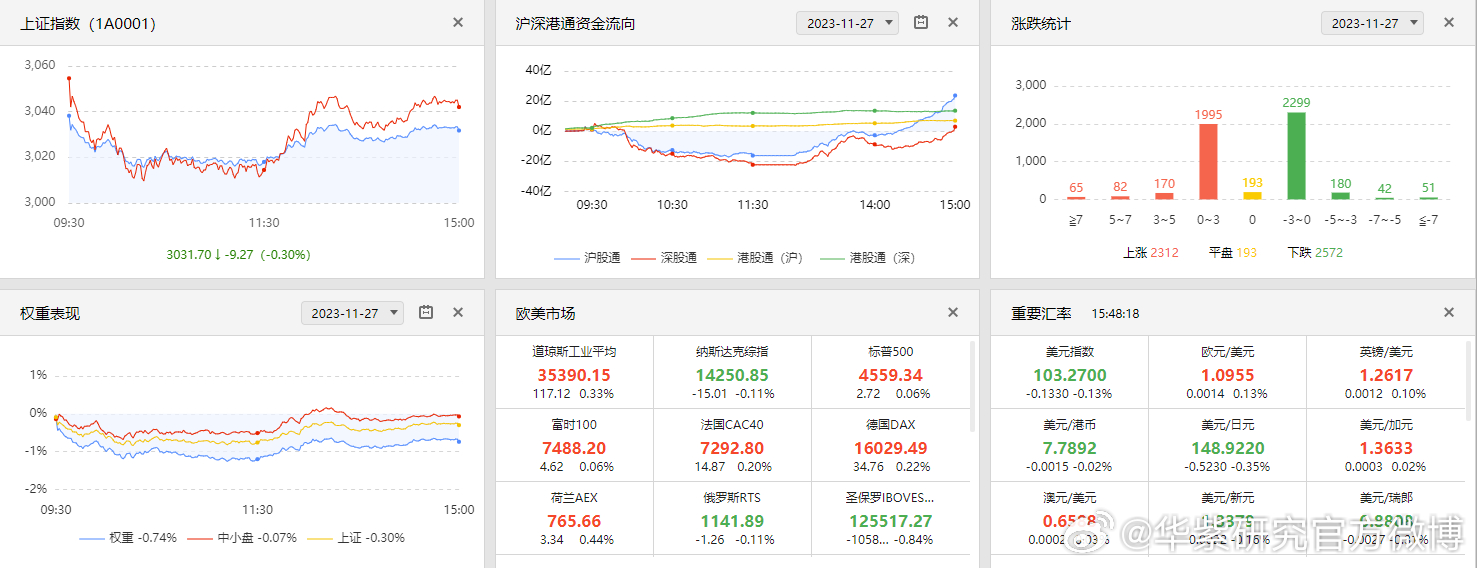Close the 欧美市场 panel
Screen dimensions: 1477x568
[953, 313]
